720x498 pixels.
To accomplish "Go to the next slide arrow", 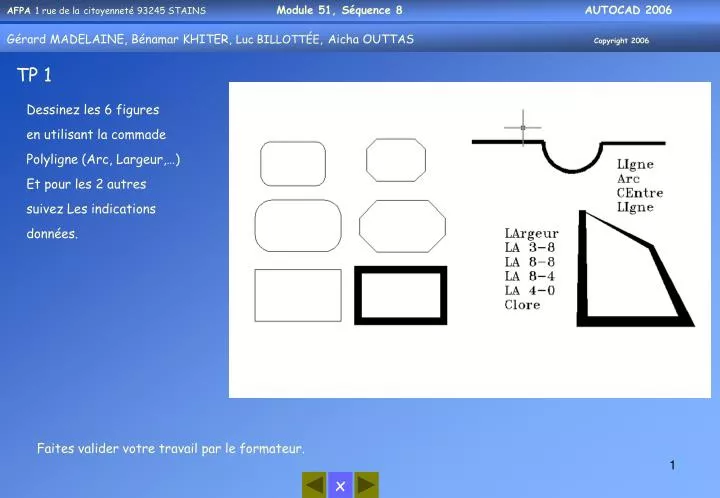I will 366,485.
